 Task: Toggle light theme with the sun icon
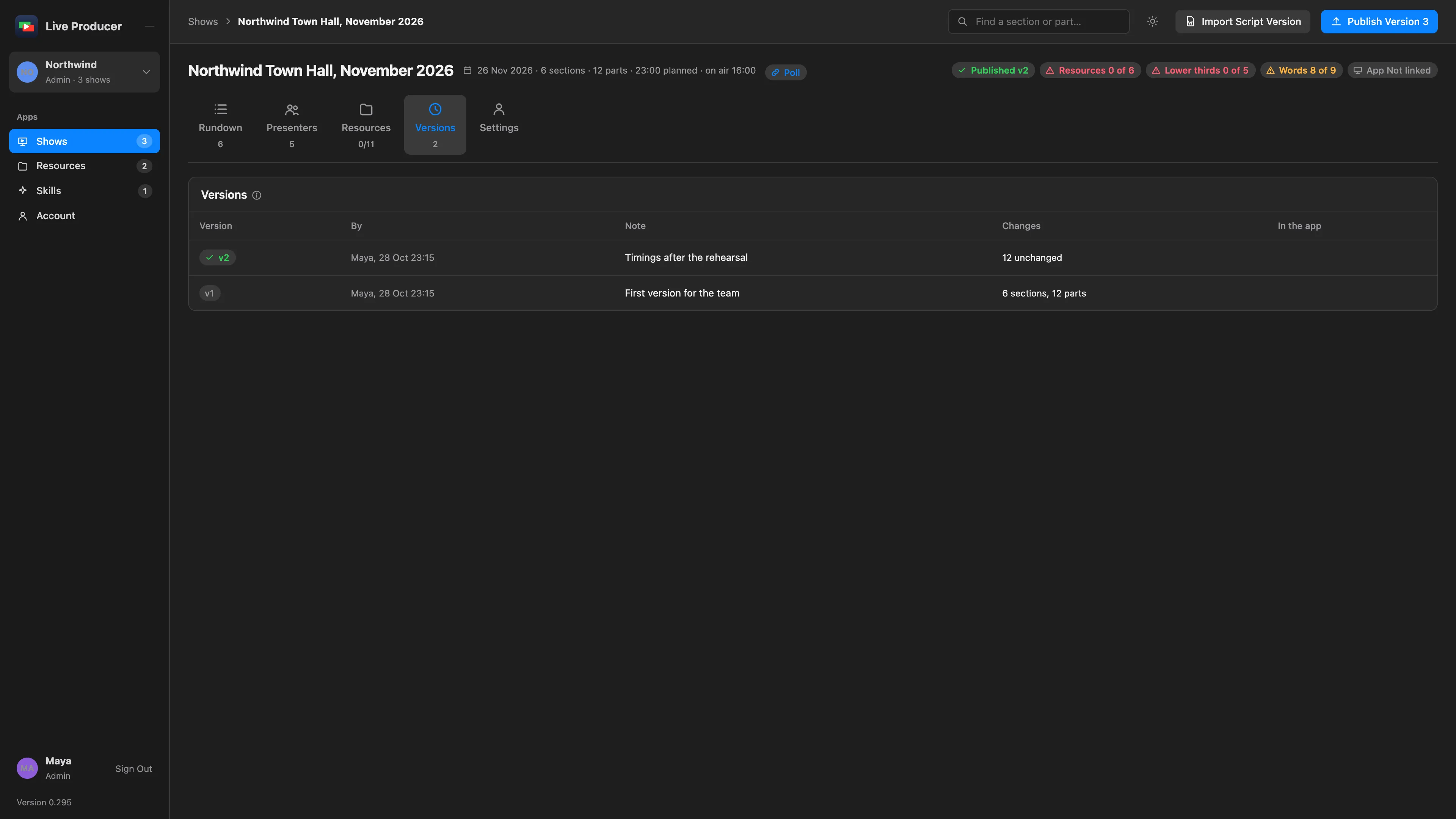point(1153,22)
